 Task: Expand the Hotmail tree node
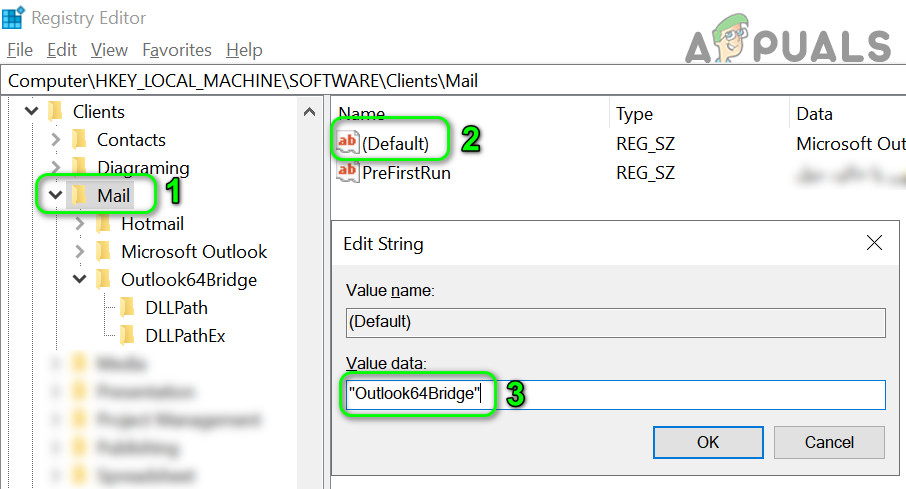[81, 224]
